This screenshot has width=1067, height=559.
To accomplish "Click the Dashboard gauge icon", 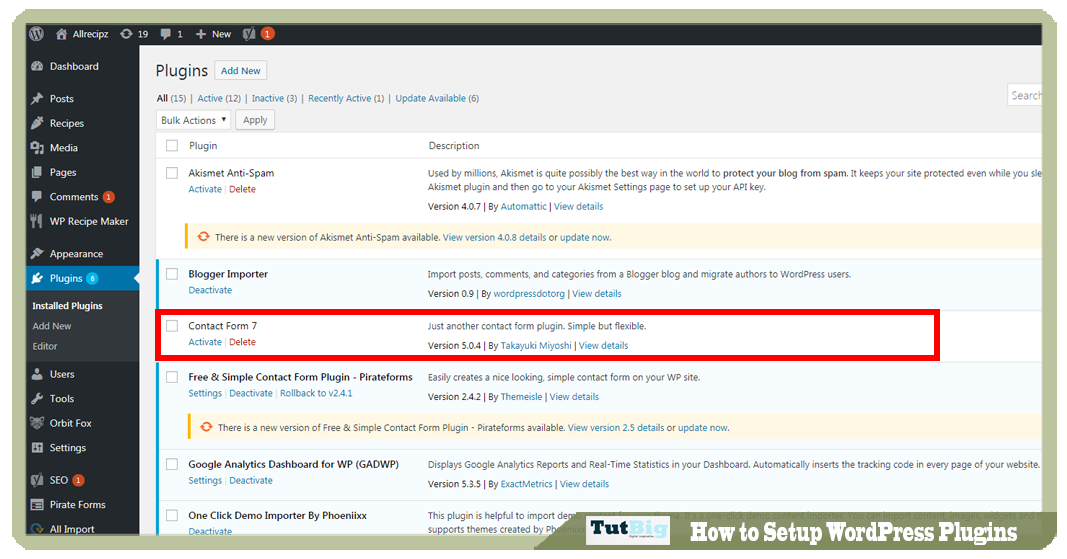I will 37,66.
